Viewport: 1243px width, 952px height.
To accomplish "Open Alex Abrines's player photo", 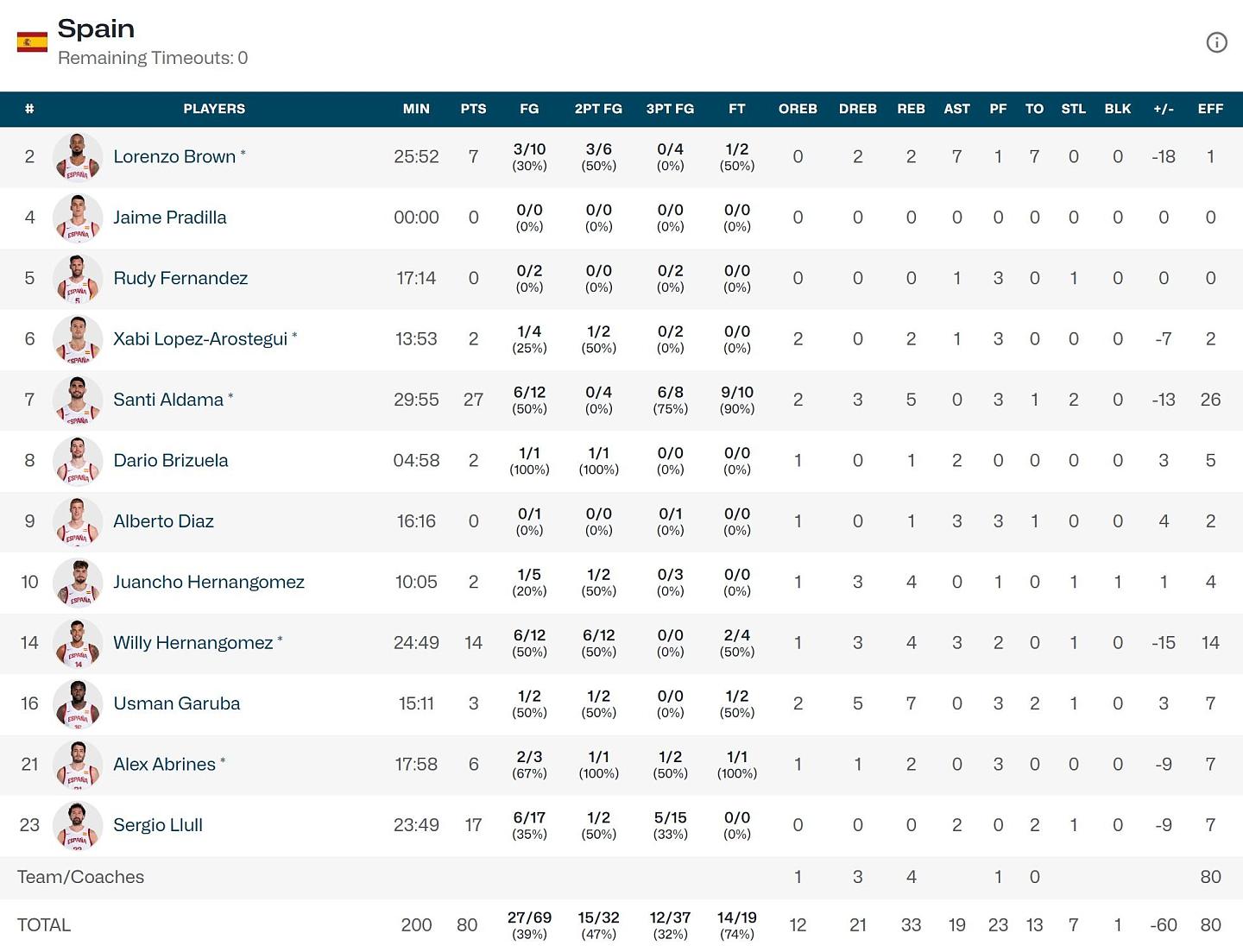I will (78, 765).
